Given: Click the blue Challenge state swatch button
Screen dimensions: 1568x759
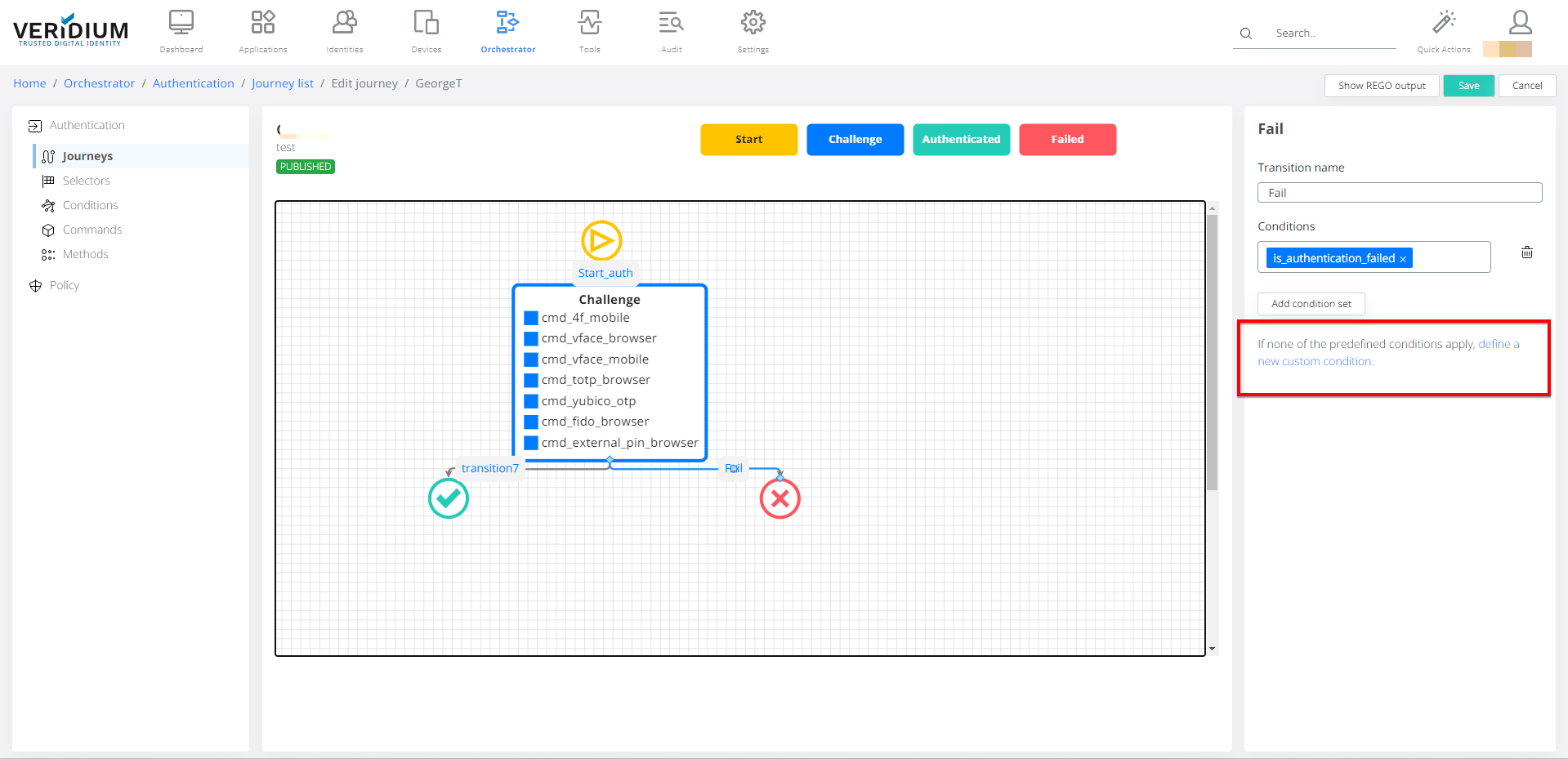Looking at the screenshot, I should pos(855,140).
